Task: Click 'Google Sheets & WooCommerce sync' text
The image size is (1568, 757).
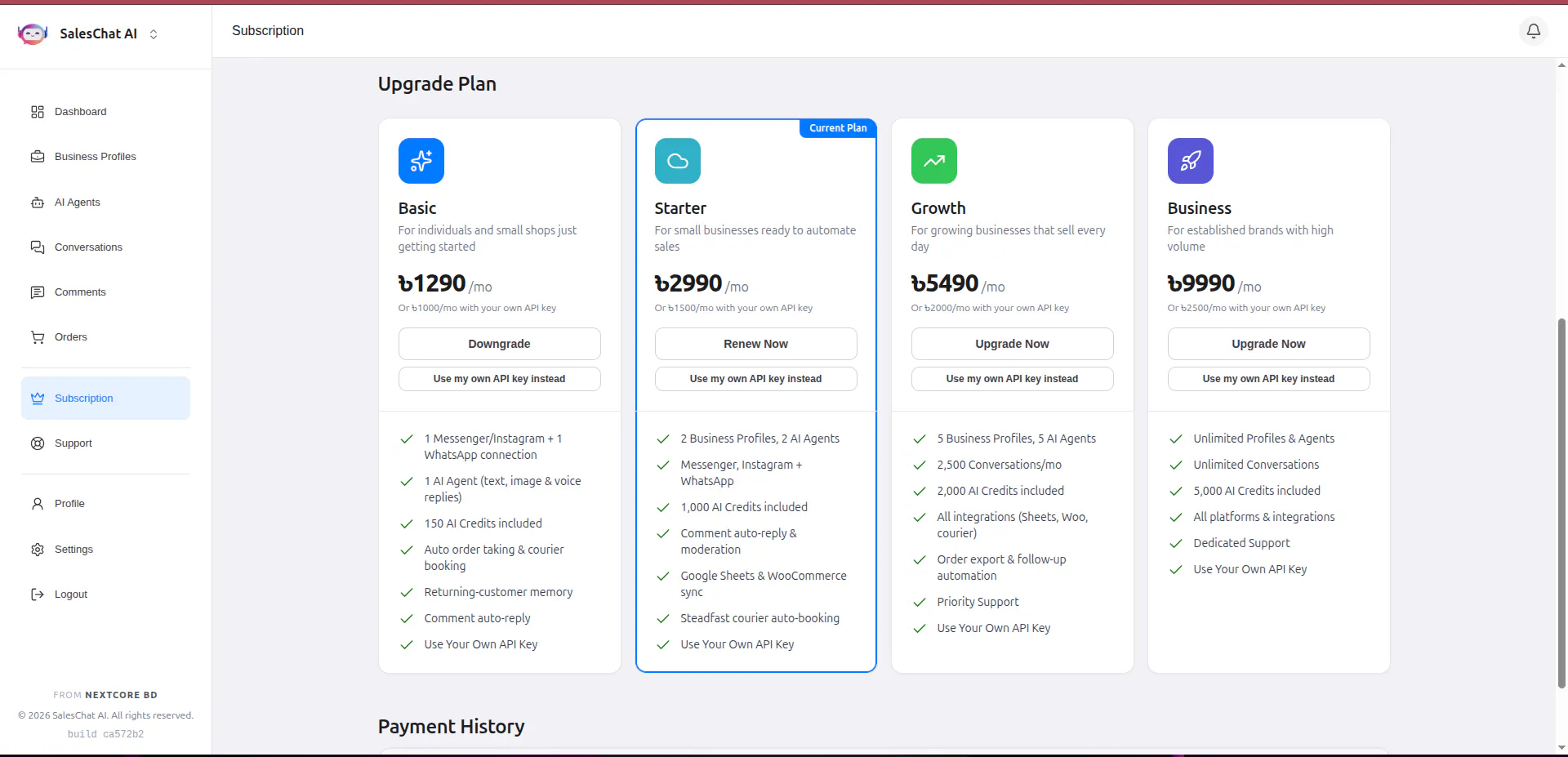Action: pyautogui.click(x=764, y=584)
